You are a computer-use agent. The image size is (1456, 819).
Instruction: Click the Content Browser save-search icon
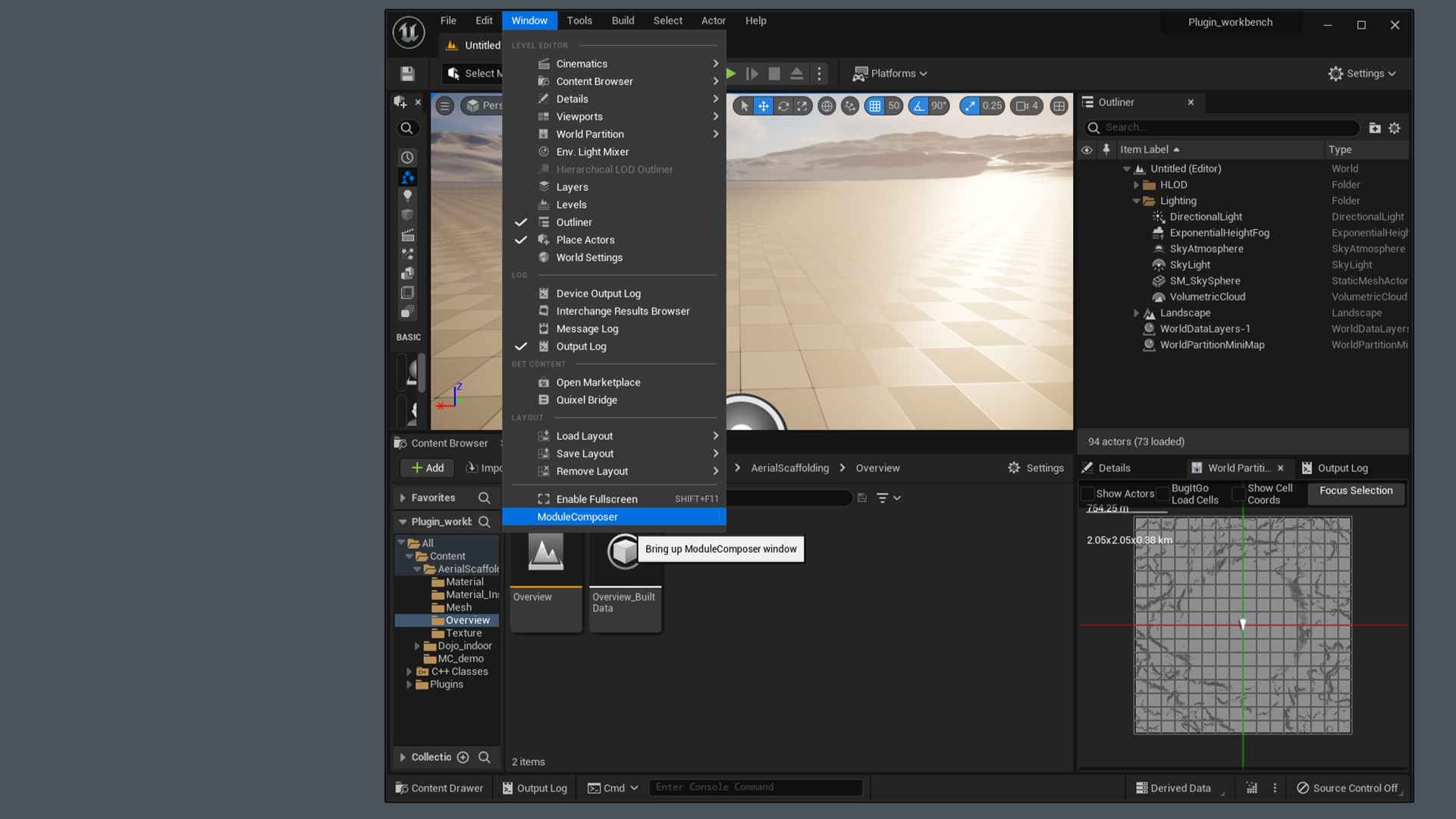(x=861, y=497)
